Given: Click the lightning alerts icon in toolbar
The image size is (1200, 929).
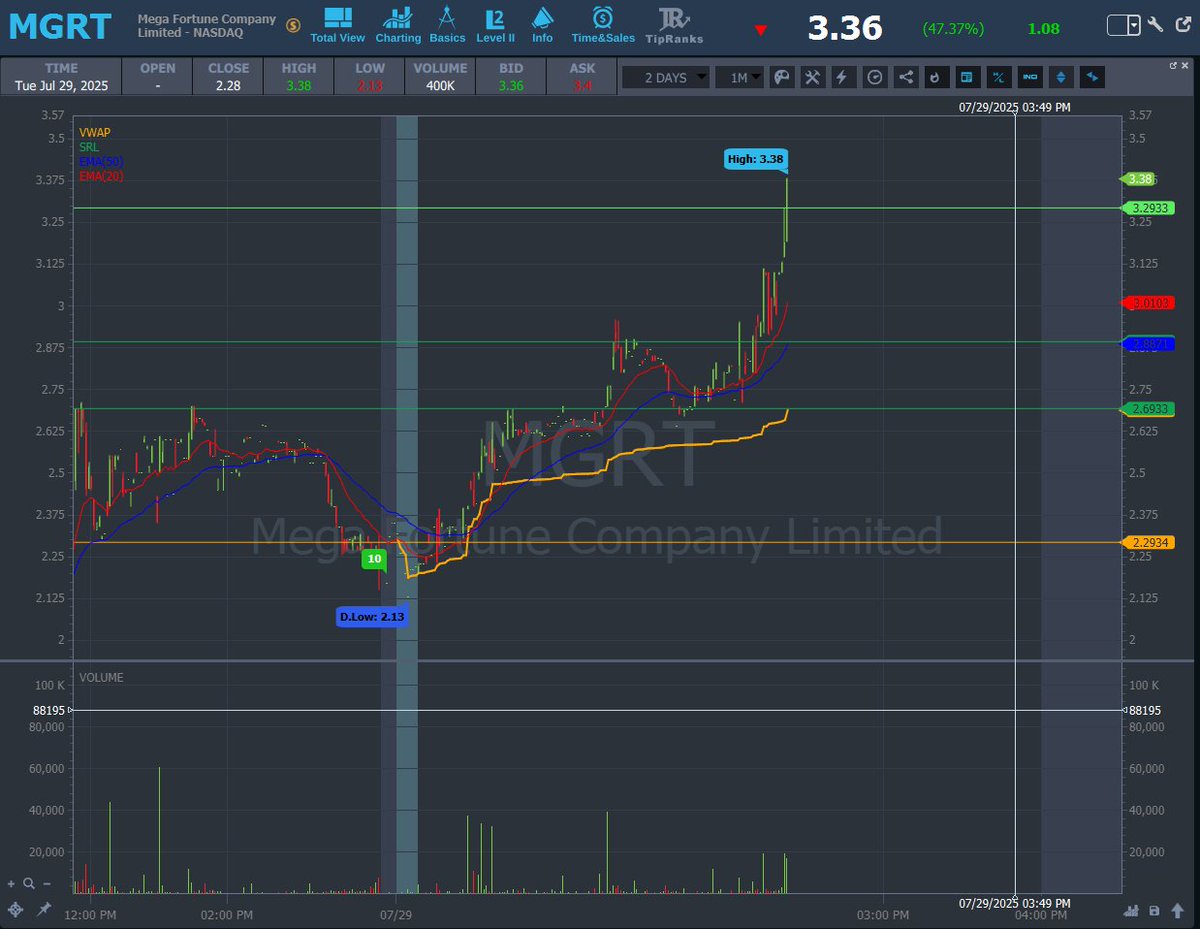Looking at the screenshot, I should 843,76.
